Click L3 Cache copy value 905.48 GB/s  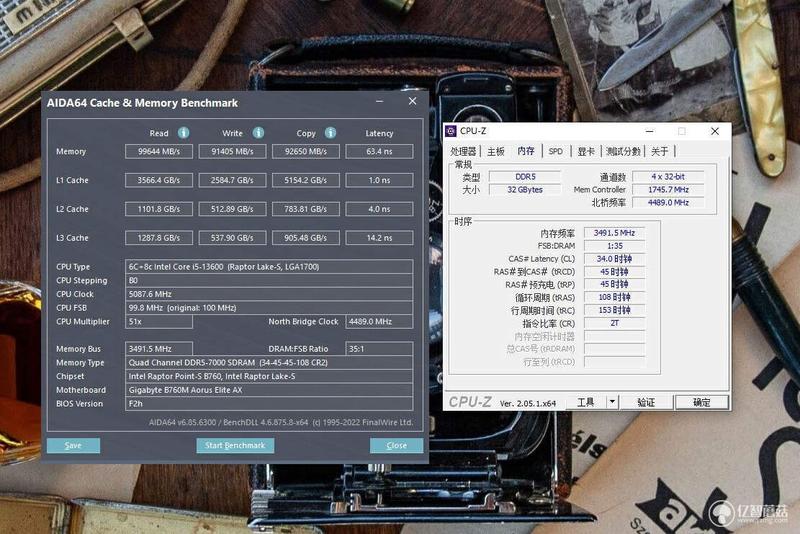point(306,238)
